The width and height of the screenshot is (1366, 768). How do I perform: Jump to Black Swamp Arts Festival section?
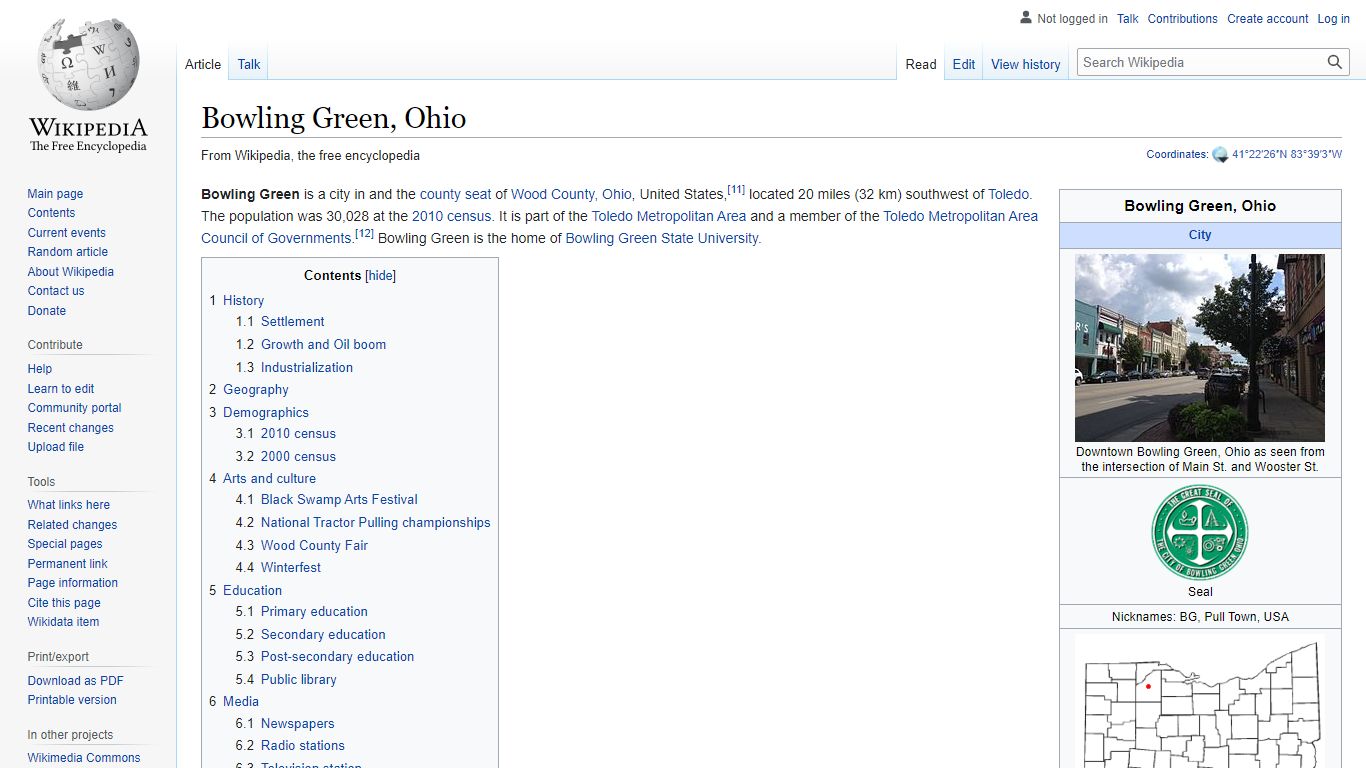(x=339, y=499)
